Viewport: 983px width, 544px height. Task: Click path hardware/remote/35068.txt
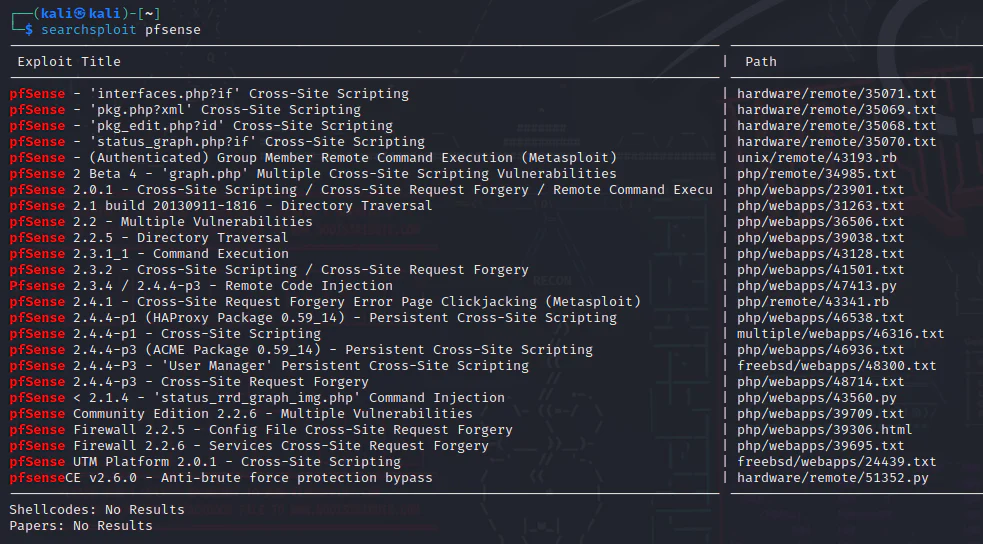coord(836,125)
